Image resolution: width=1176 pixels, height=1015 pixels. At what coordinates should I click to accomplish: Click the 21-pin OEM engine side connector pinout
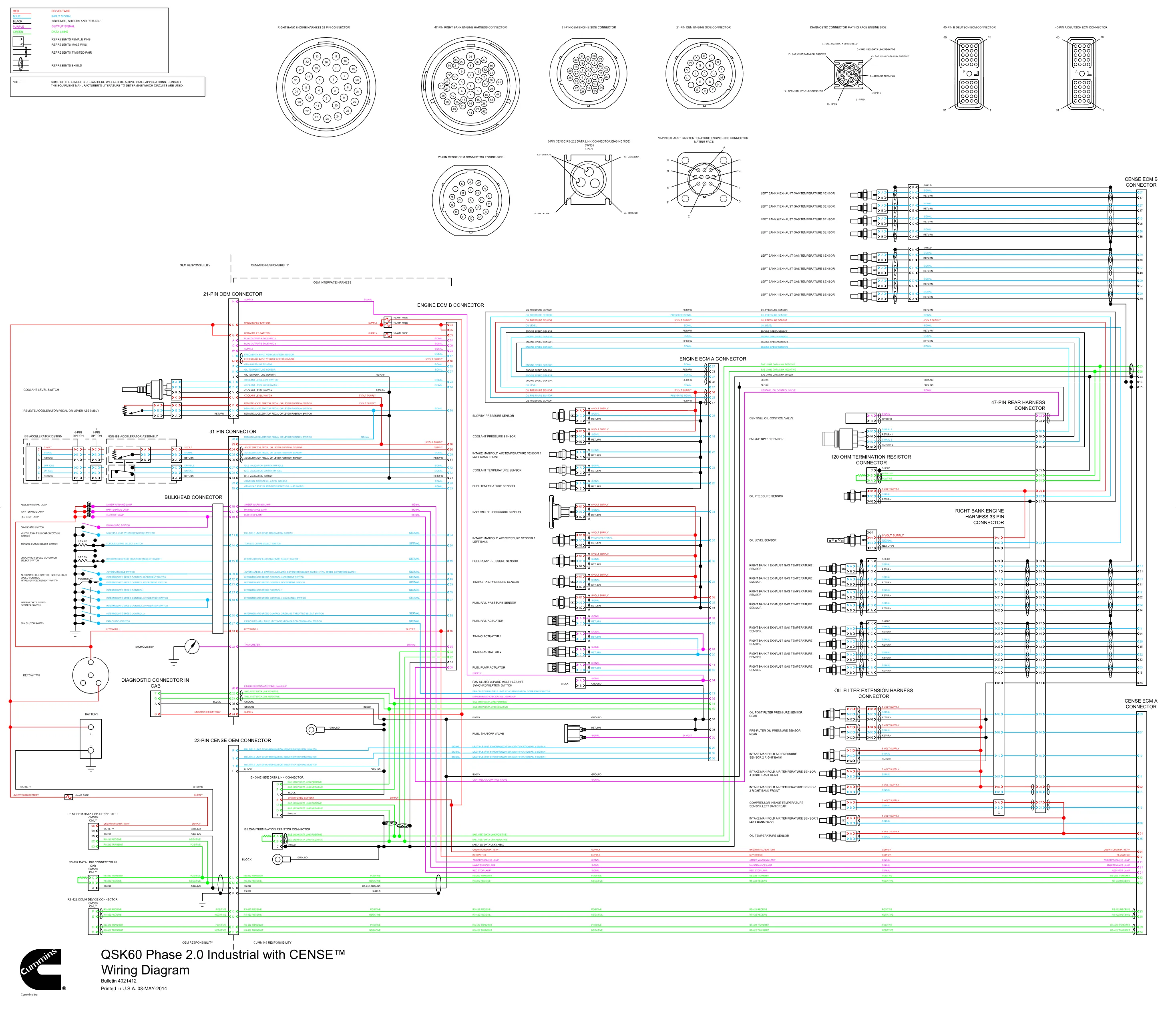704,73
